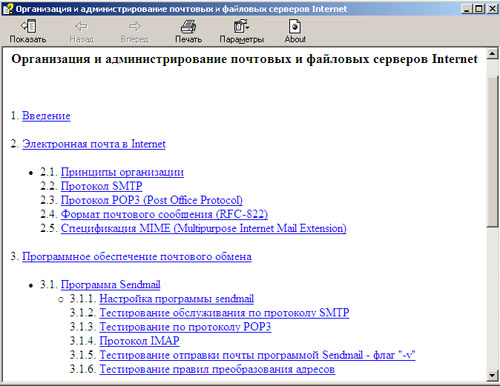500x386 pixels.
Task: Click the Назад back arrow icon
Action: pos(81,26)
